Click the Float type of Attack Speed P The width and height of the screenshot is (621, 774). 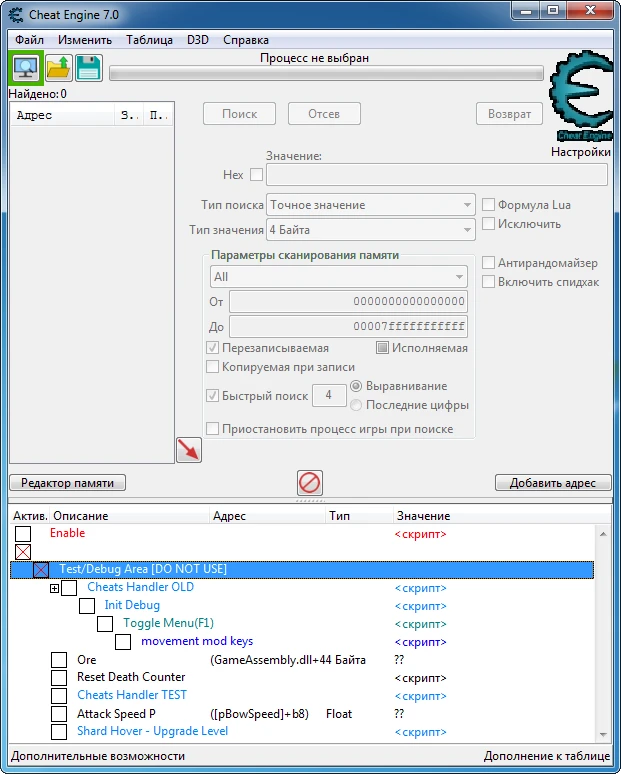(339, 714)
